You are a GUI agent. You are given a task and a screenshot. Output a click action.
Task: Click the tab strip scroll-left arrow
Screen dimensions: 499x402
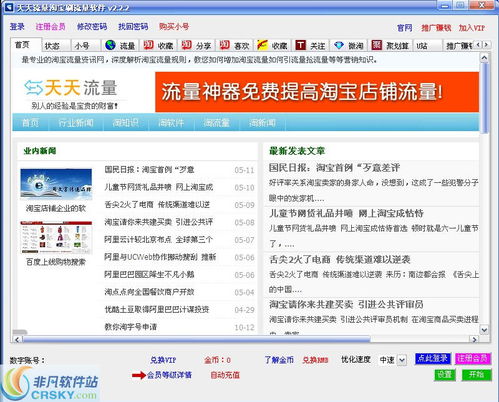[x=479, y=44]
